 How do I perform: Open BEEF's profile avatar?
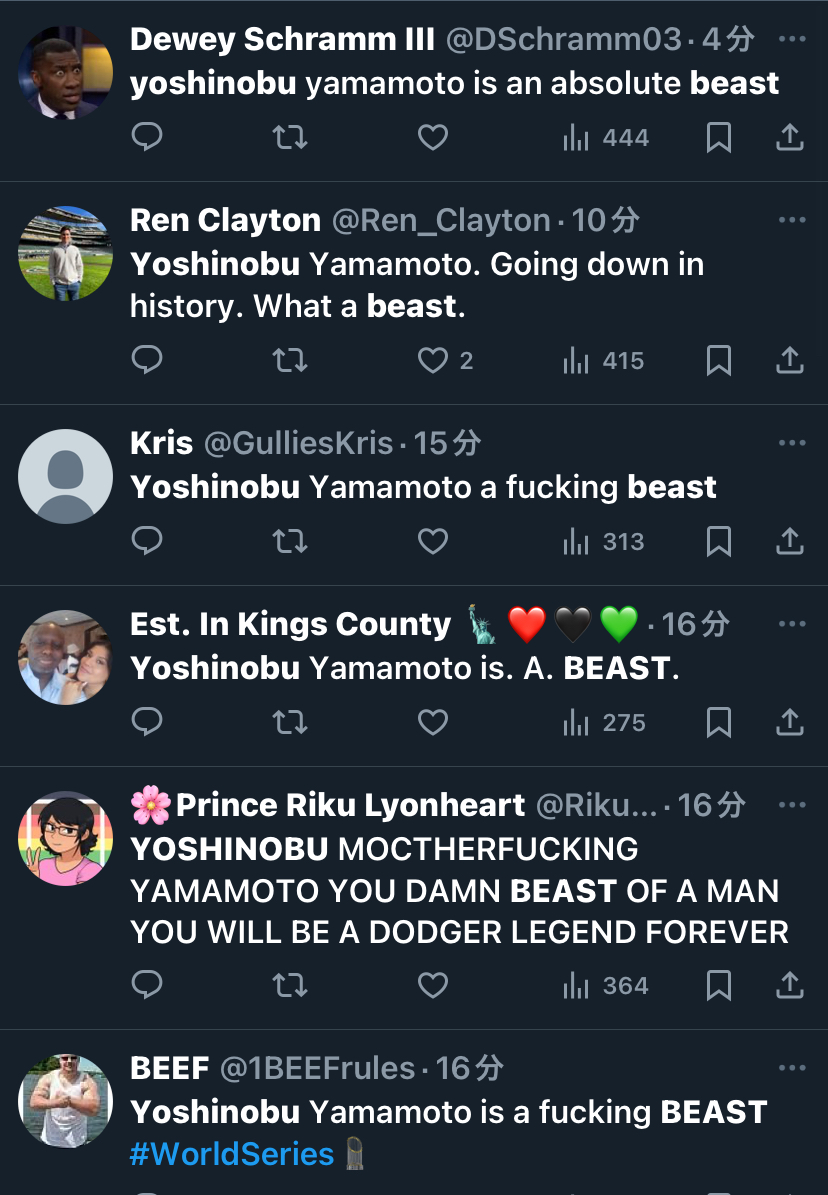tap(65, 1100)
